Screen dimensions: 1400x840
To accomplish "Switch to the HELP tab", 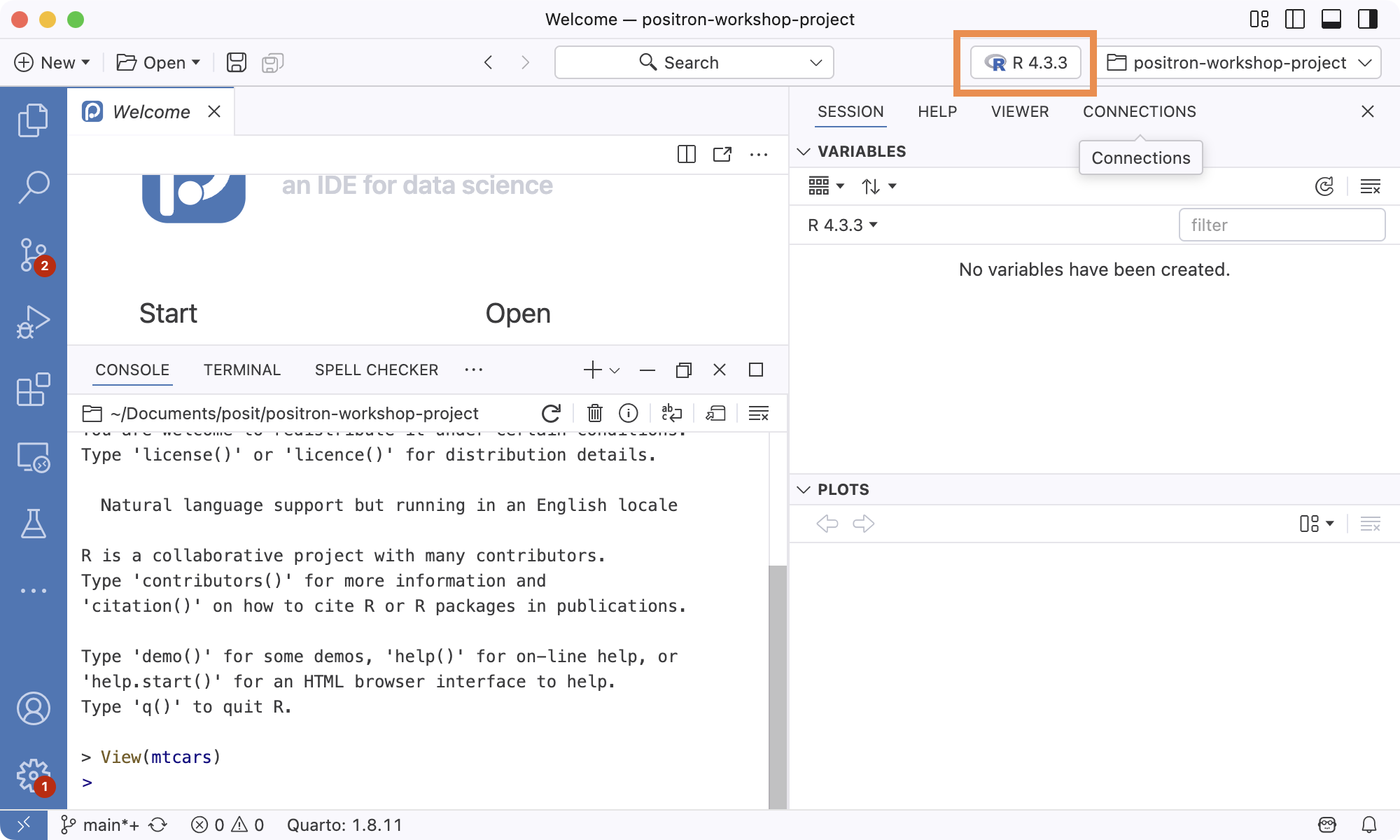I will 937,111.
